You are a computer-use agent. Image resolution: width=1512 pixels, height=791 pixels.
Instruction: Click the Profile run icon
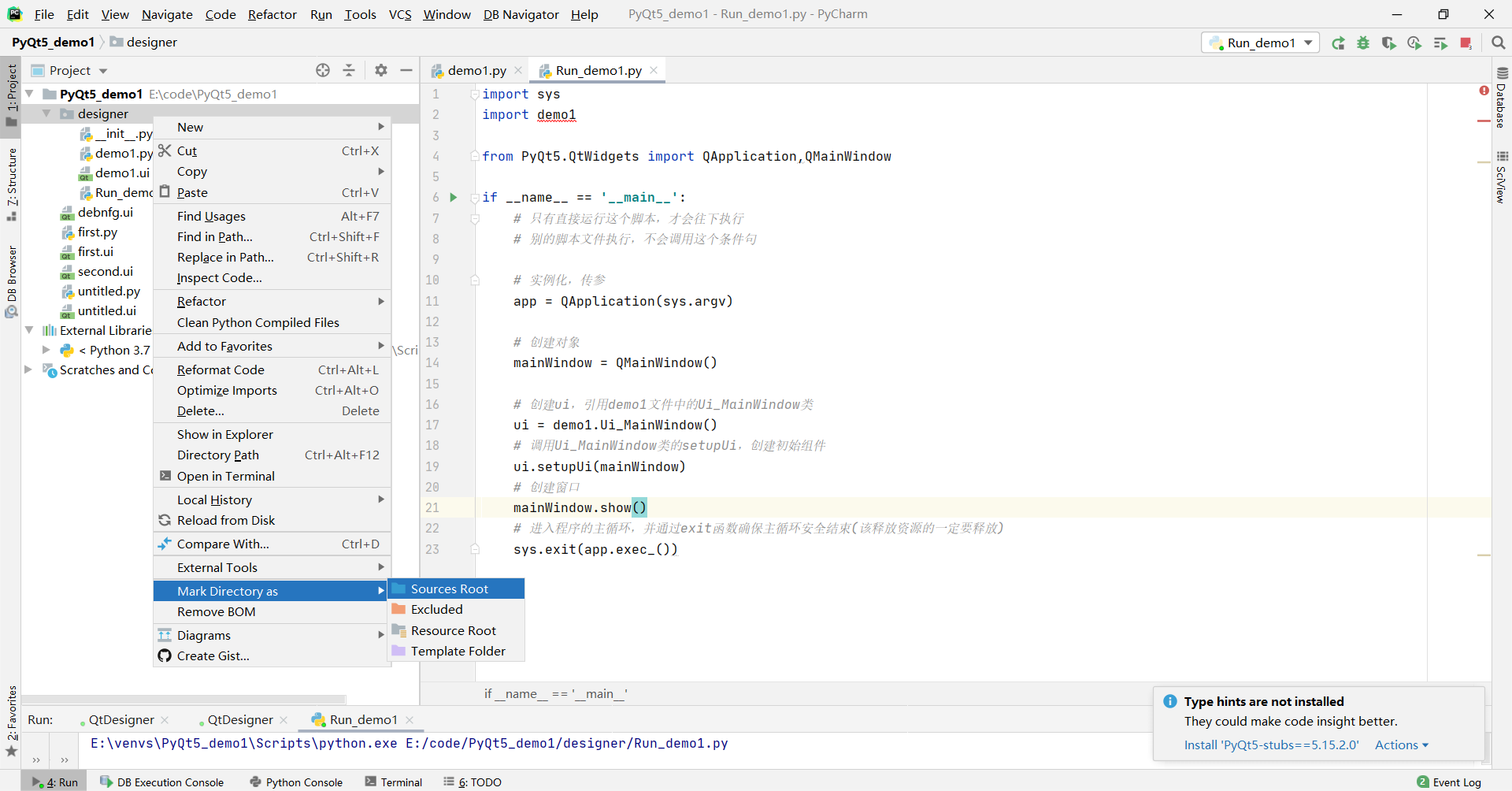tap(1414, 43)
